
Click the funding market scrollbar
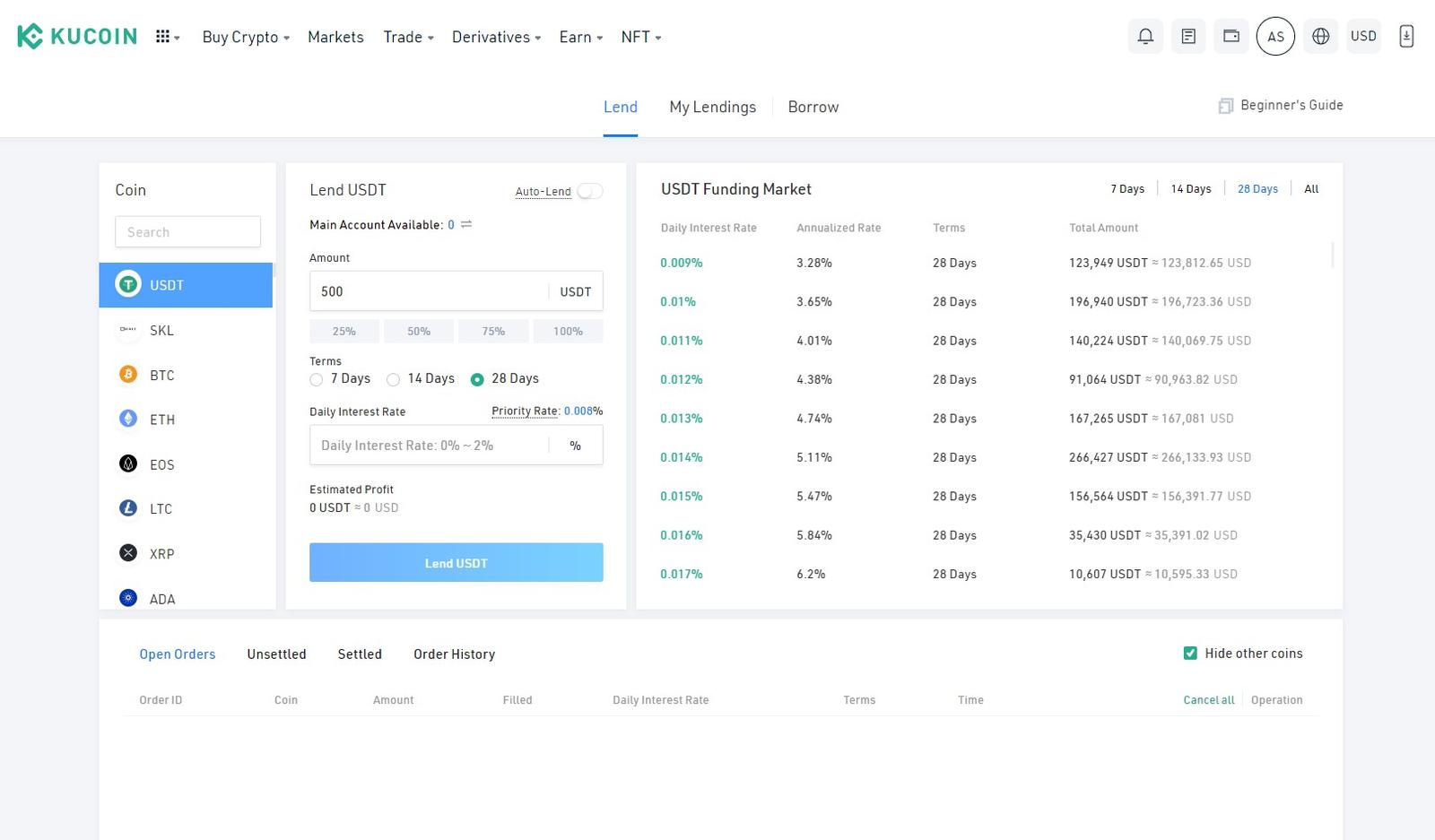tap(1333, 255)
